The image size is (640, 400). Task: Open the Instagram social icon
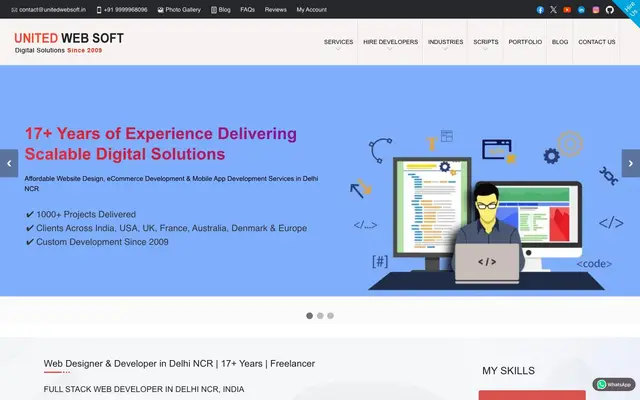(596, 10)
